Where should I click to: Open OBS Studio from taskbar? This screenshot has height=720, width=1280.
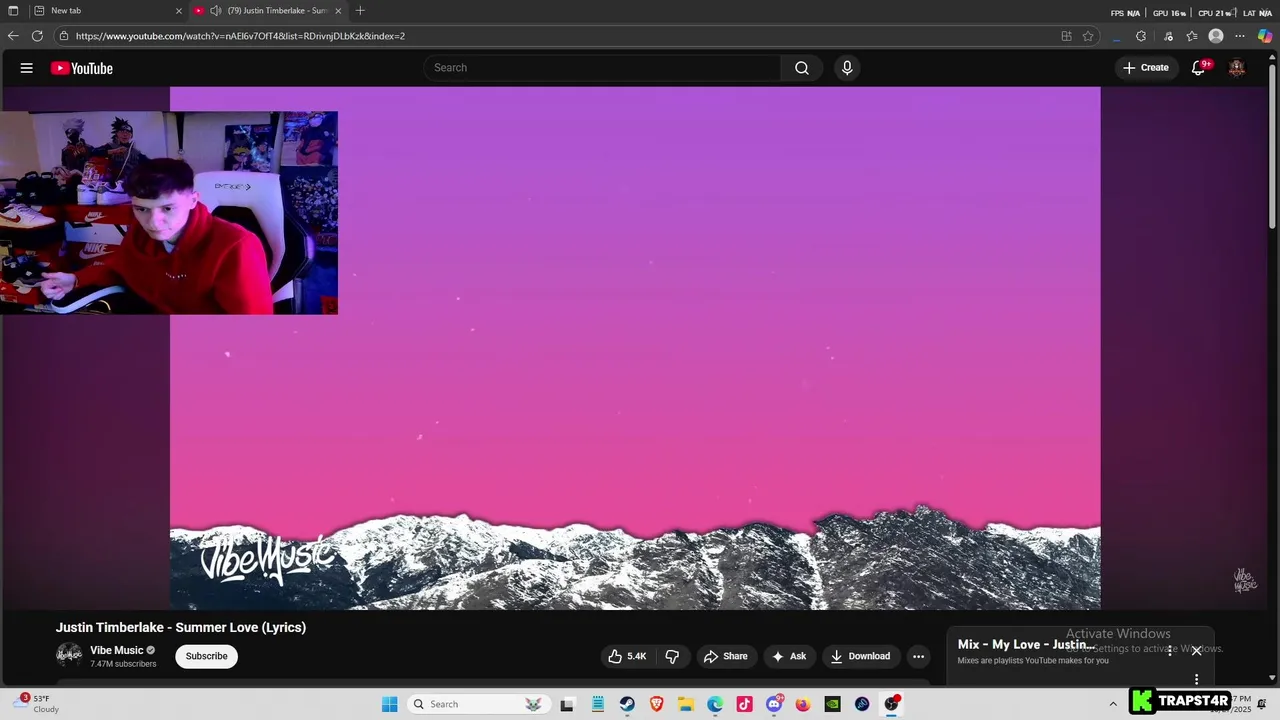(891, 704)
